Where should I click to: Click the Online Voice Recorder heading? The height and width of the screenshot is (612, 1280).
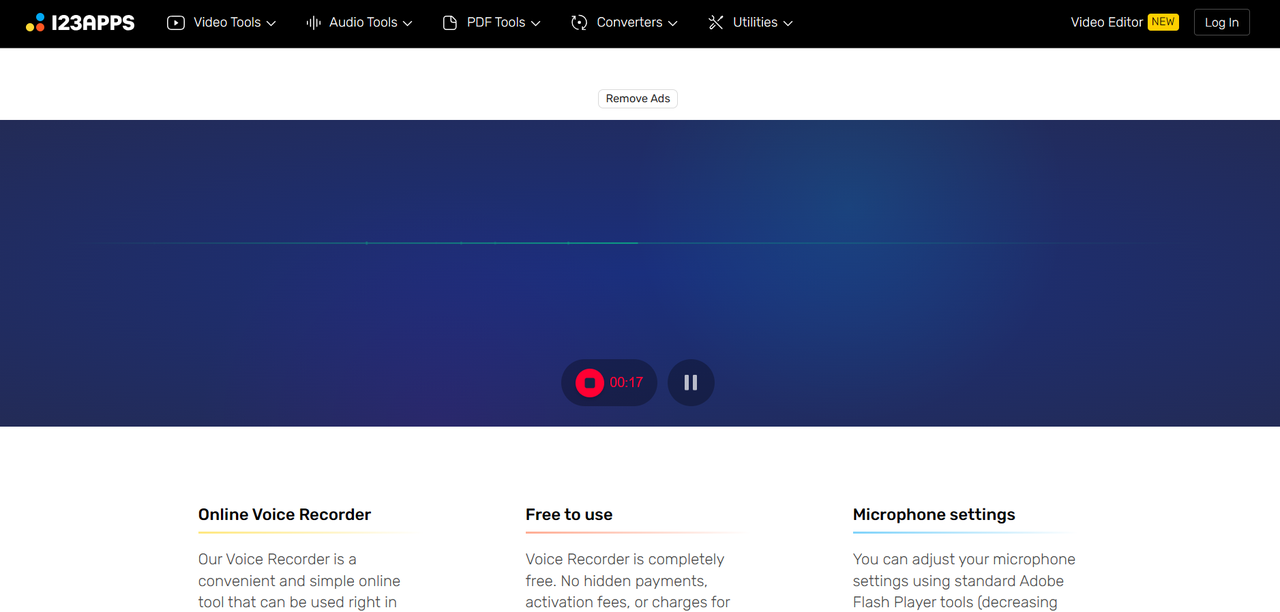(x=284, y=515)
